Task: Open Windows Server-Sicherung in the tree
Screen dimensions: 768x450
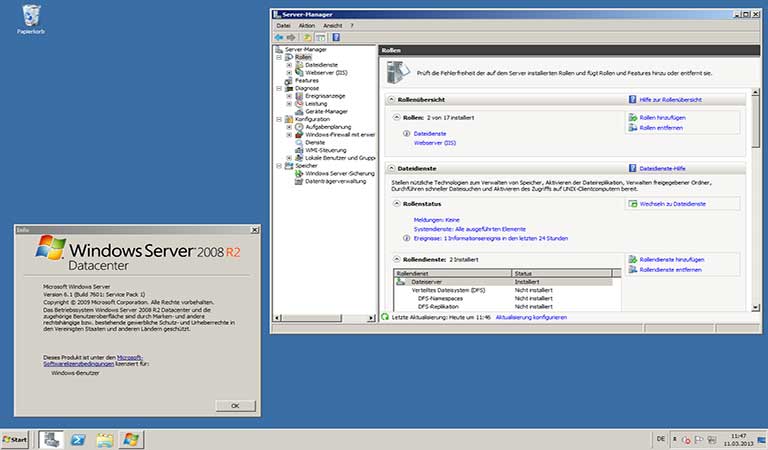Action: pos(340,173)
